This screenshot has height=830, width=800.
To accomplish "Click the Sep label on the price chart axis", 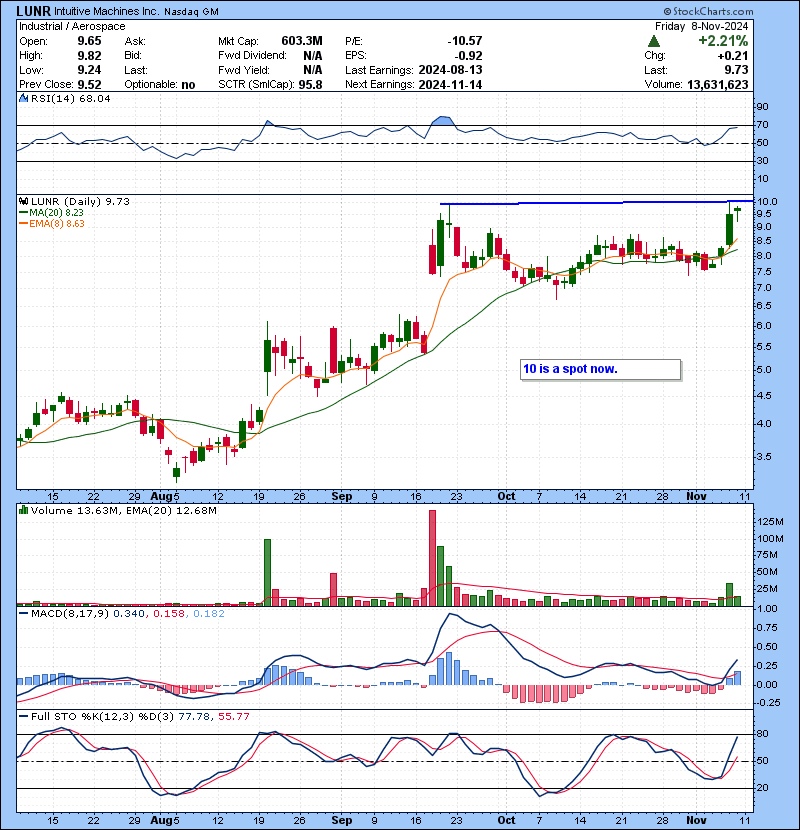I will pyautogui.click(x=341, y=496).
